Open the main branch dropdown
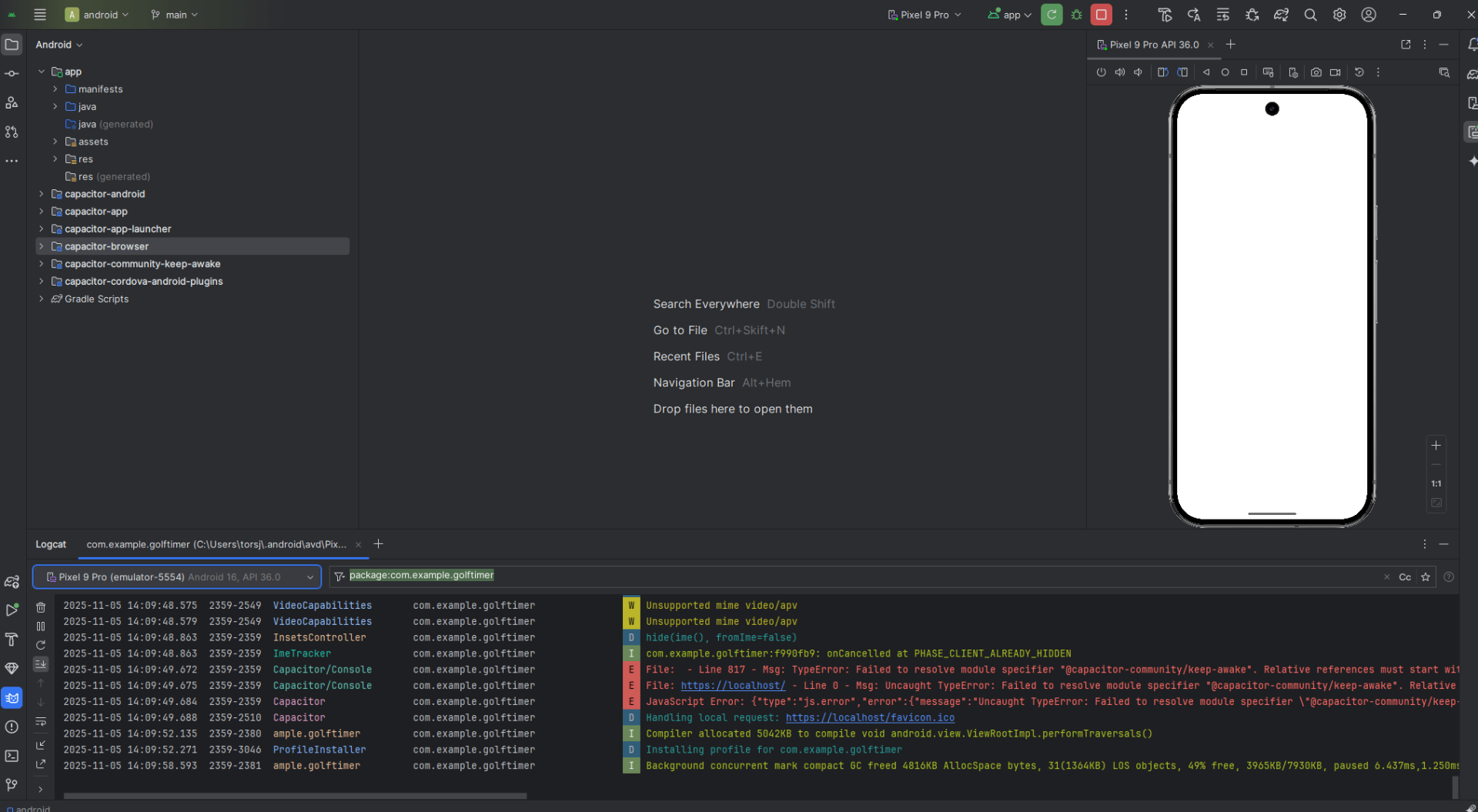Image resolution: width=1478 pixels, height=812 pixels. click(176, 15)
